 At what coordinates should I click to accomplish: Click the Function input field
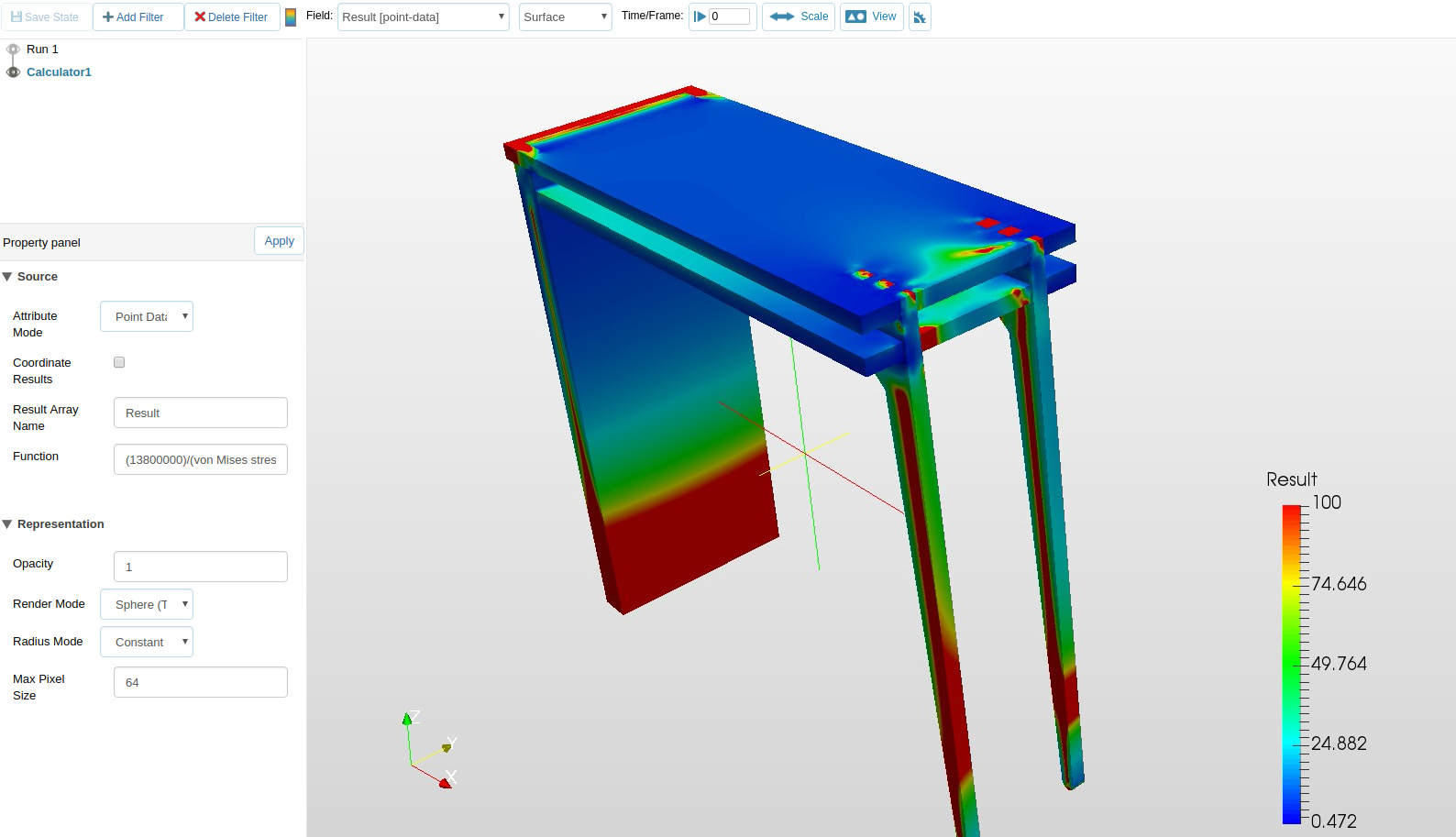(200, 459)
